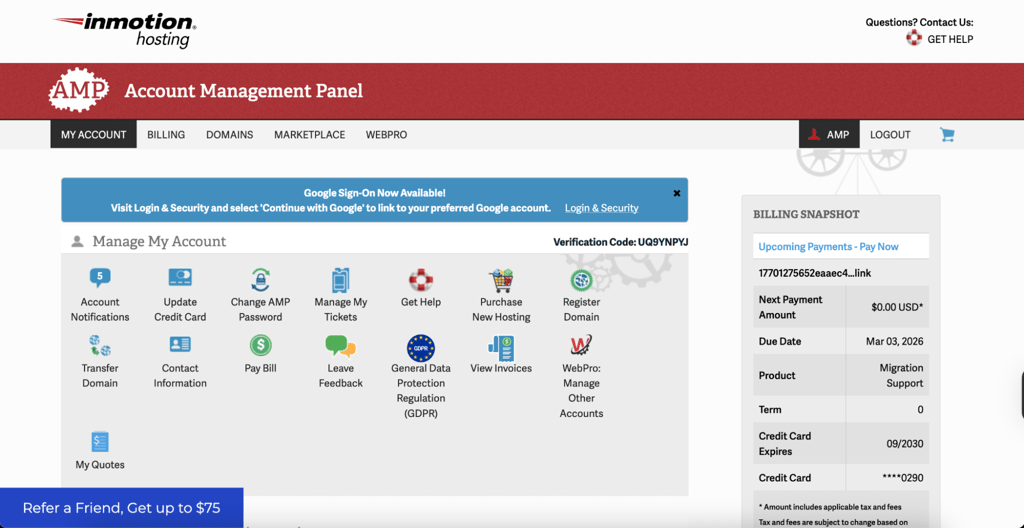The width and height of the screenshot is (1024, 528).
Task: Open the Pay Bill dollar icon
Action: coord(261,344)
